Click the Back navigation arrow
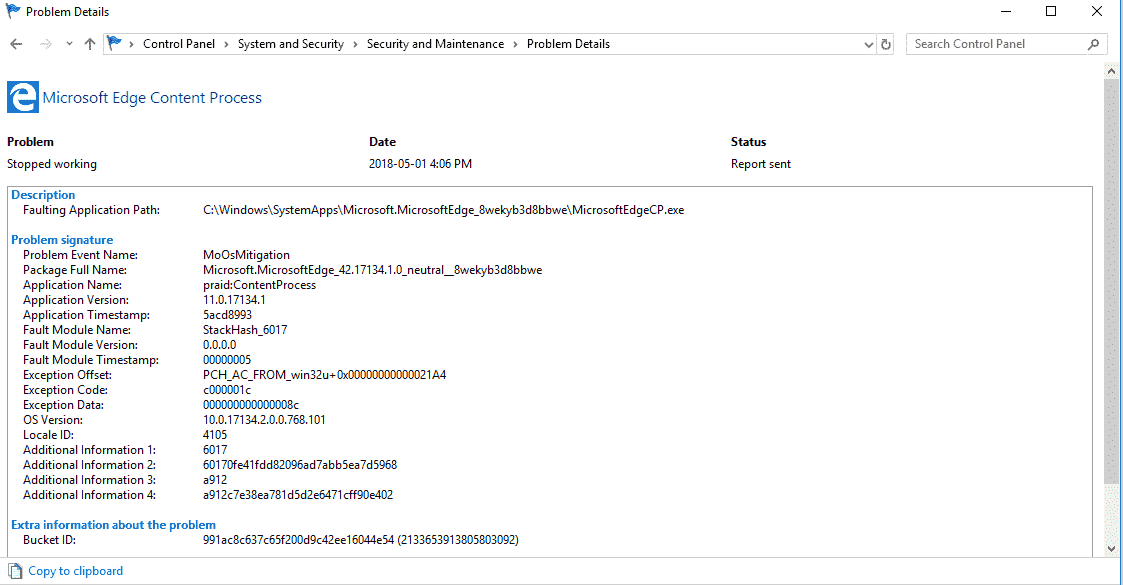The width and height of the screenshot is (1123, 585). coord(16,44)
